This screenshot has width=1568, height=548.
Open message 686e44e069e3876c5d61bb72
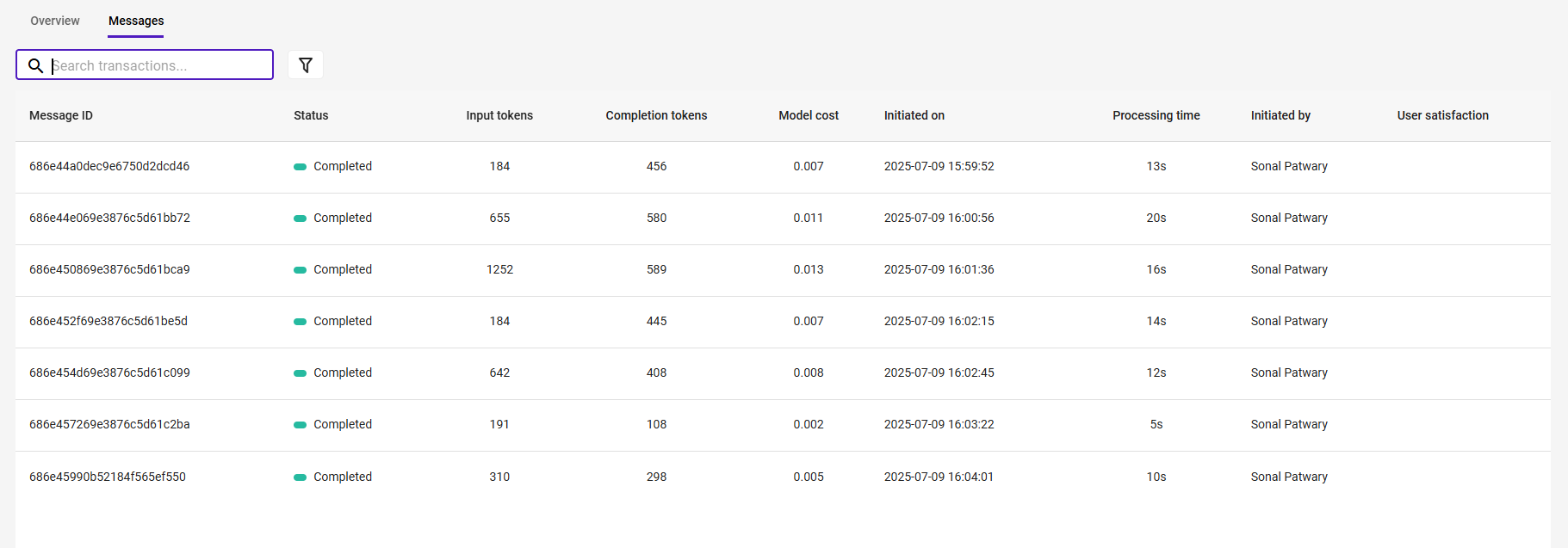tap(109, 218)
